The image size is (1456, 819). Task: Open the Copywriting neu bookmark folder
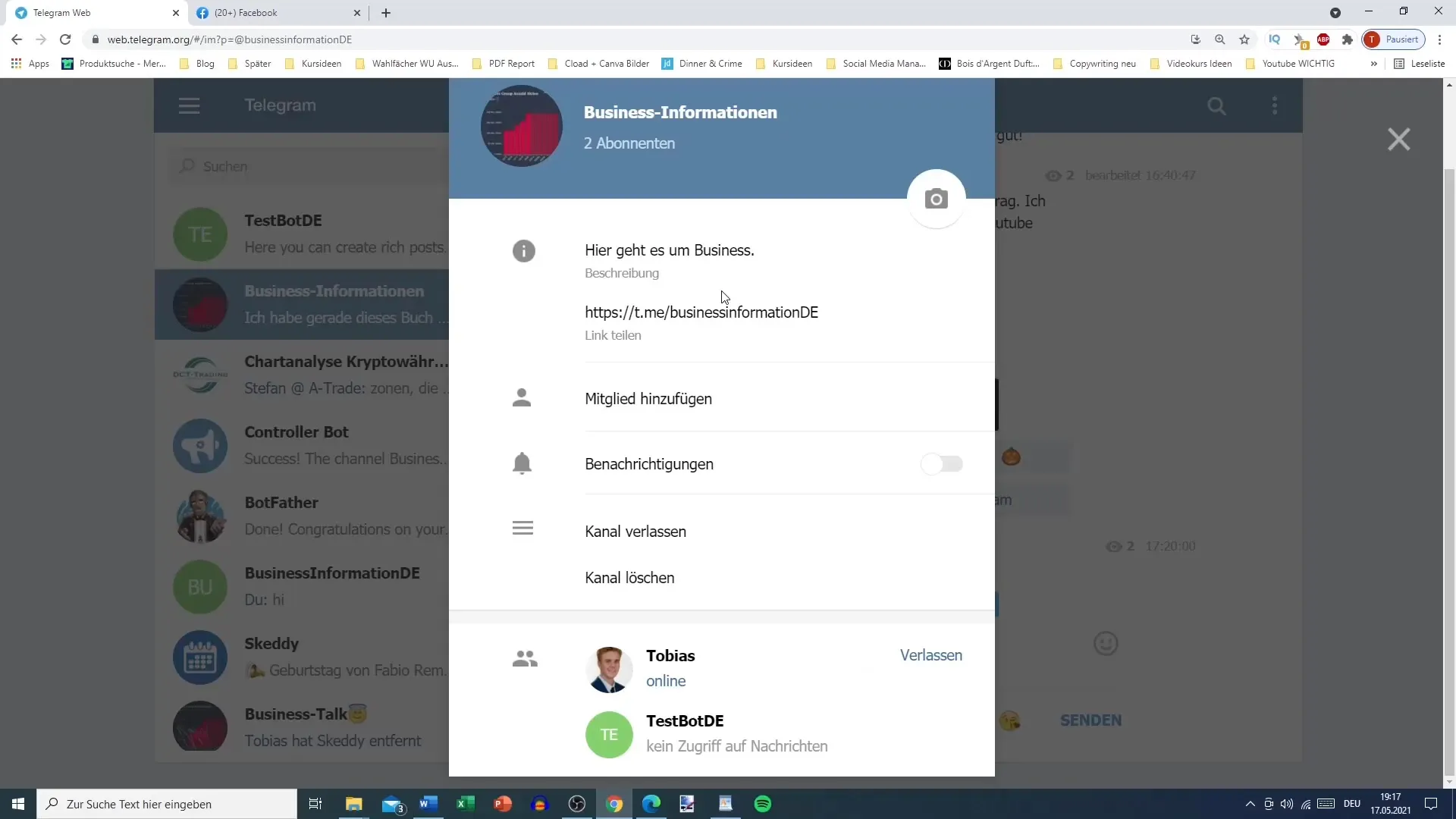(x=1094, y=64)
